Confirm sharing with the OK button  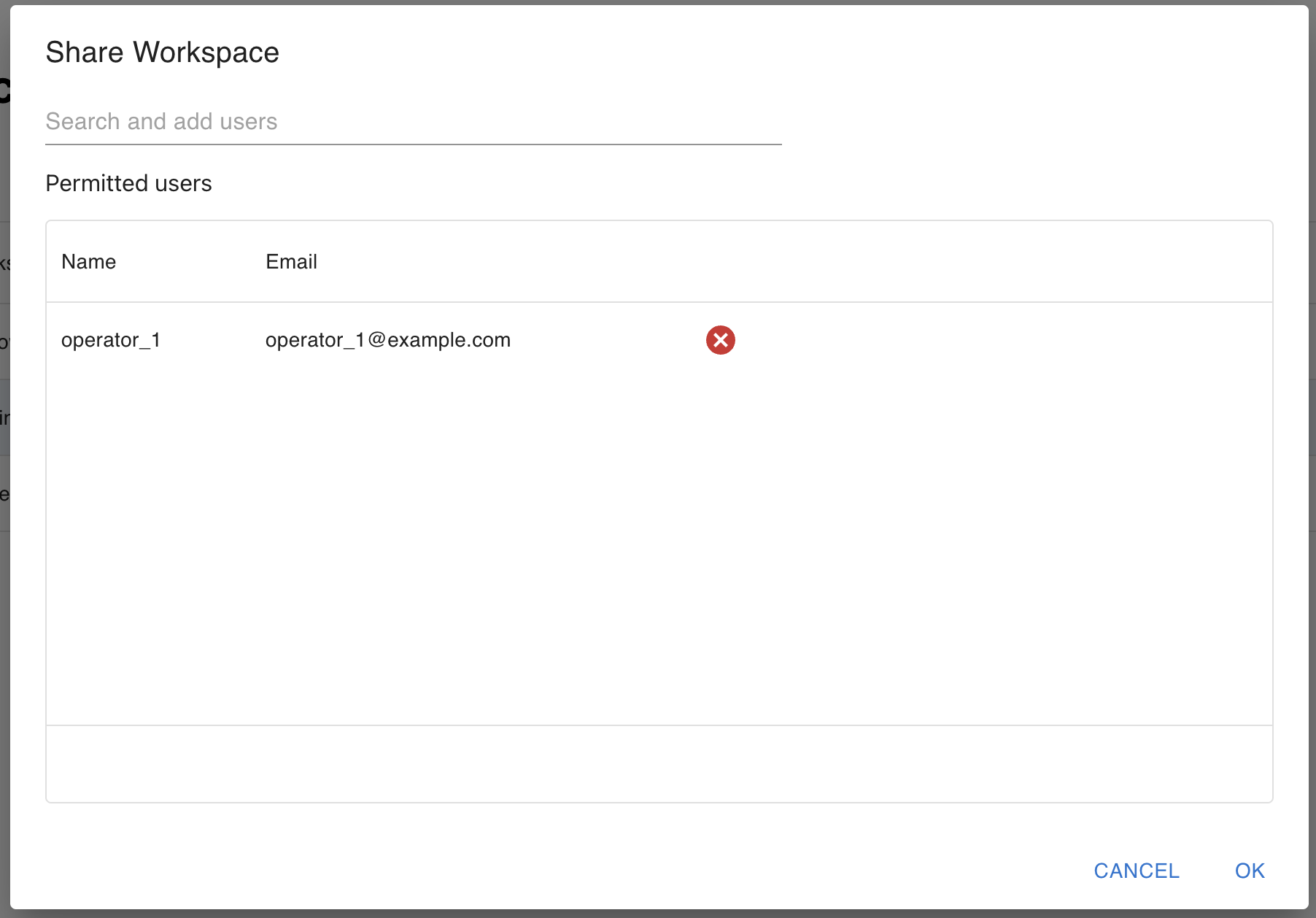(x=1250, y=871)
